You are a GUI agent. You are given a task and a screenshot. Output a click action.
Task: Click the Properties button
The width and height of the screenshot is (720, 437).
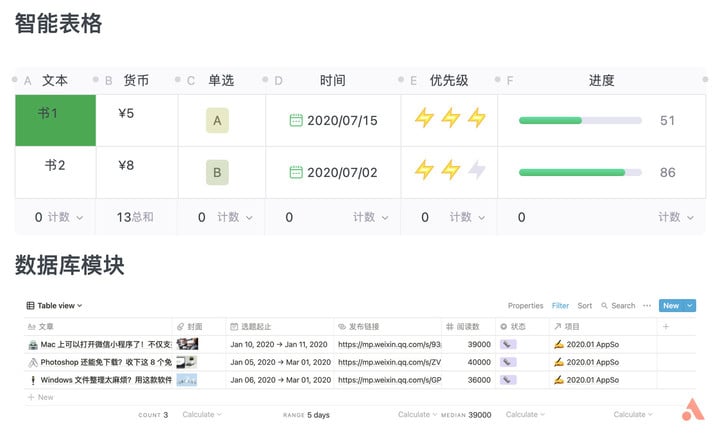coord(525,306)
